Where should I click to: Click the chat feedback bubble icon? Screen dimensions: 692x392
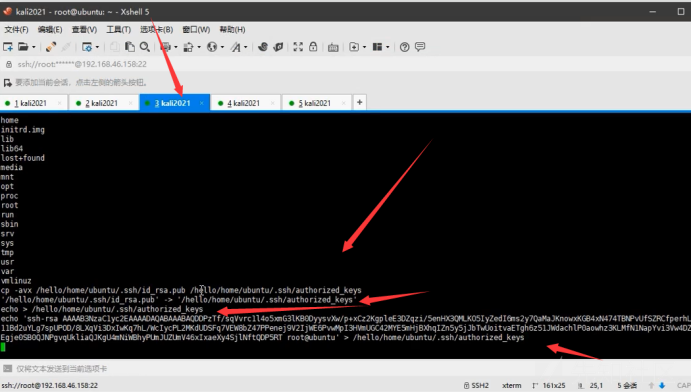pyautogui.click(x=420, y=46)
